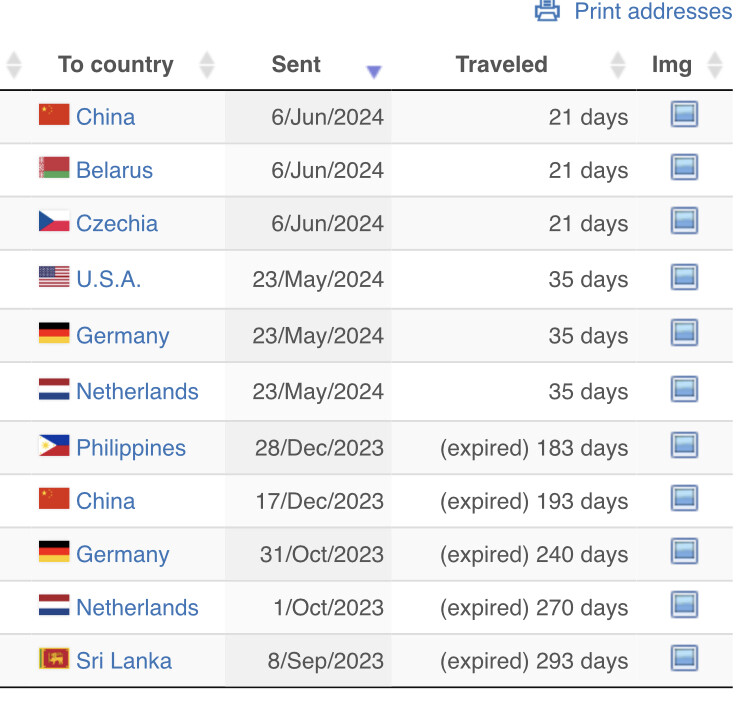Sort by To country column arrows

[x=207, y=65]
